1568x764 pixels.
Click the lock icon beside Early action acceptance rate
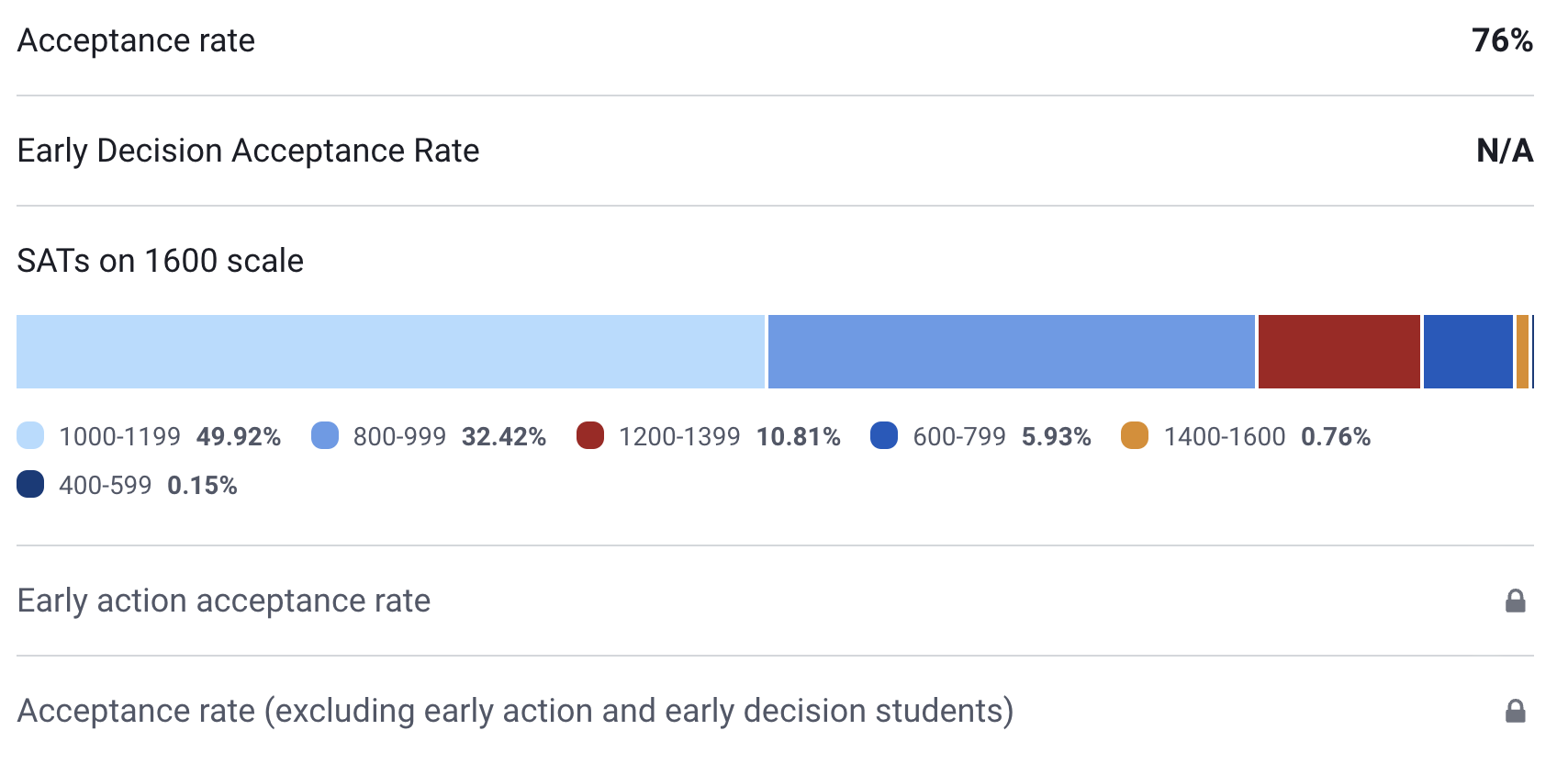pyautogui.click(x=1515, y=601)
